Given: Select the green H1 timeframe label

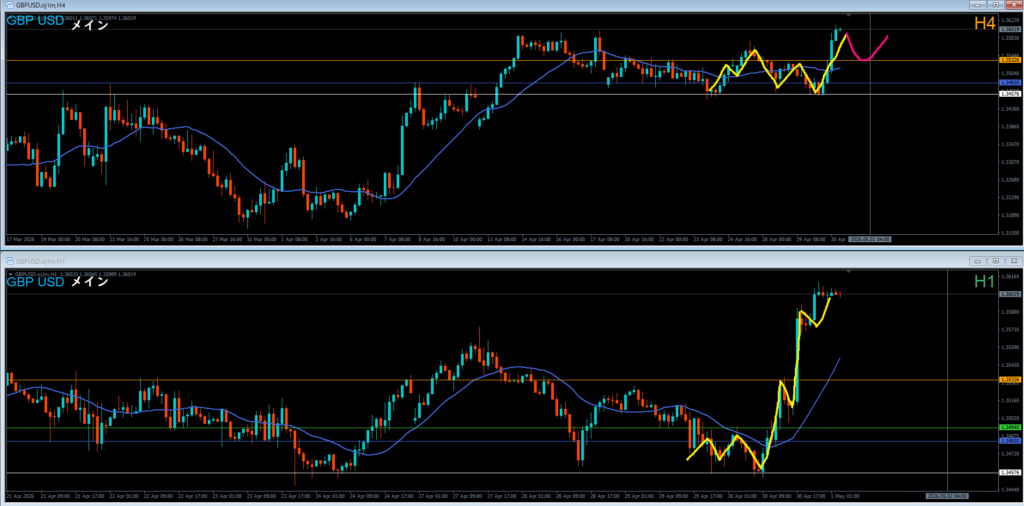Looking at the screenshot, I should pos(984,281).
